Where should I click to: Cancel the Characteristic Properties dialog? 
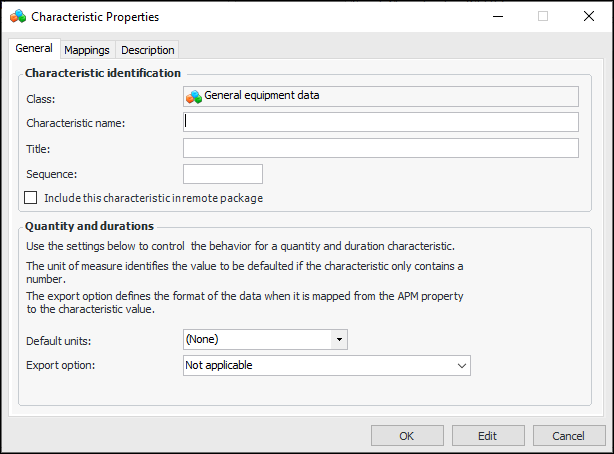point(569,436)
